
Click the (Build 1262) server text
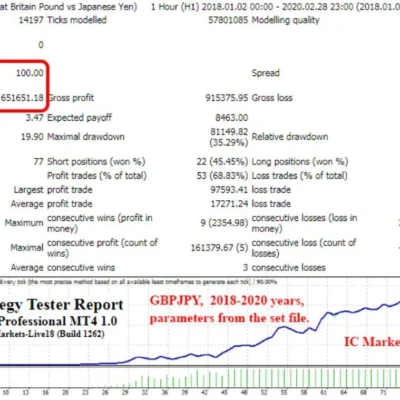coord(81,334)
